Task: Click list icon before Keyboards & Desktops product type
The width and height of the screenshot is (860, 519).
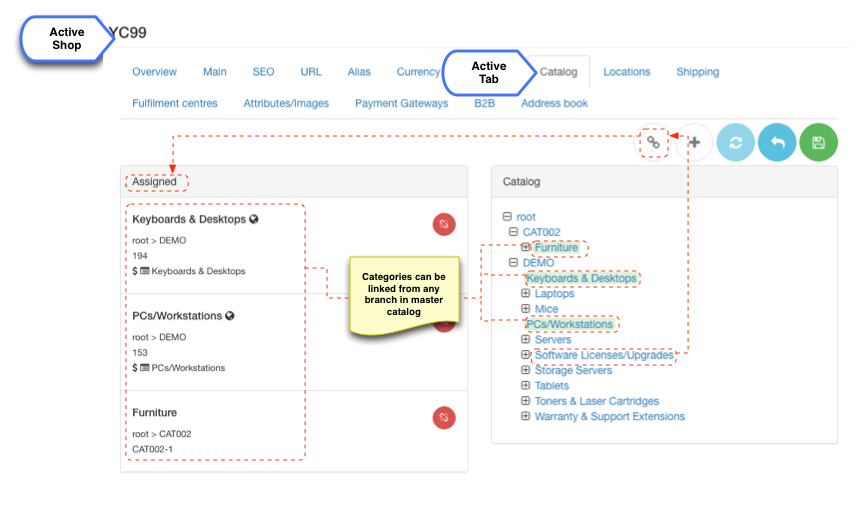Action: pyautogui.click(x=145, y=271)
